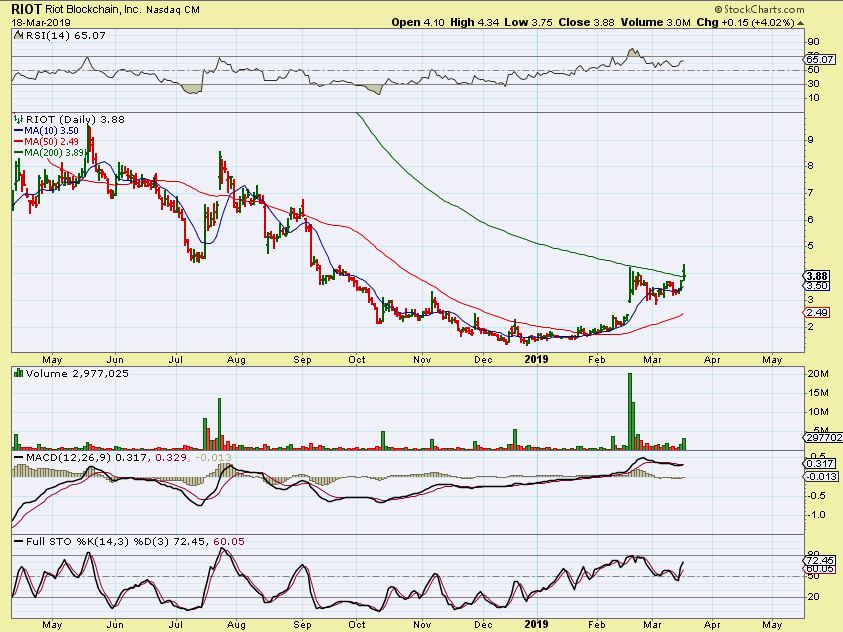This screenshot has width=843, height=632.
Task: Click the Riot Blockchain, Inc. company name
Action: pos(96,10)
